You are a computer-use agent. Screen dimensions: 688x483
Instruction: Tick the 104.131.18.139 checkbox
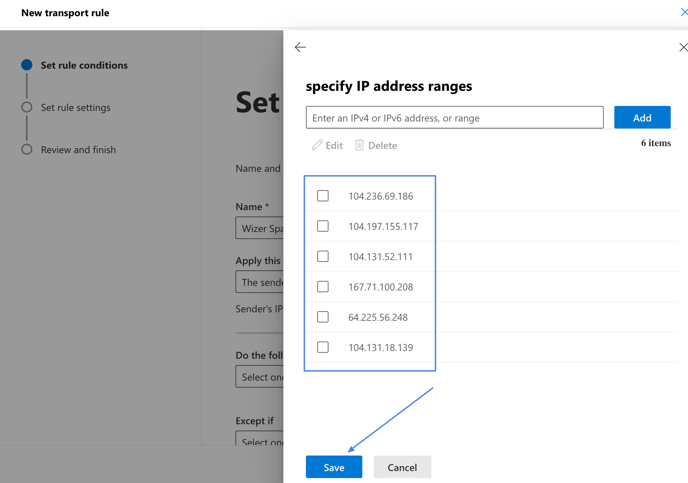[x=322, y=347]
